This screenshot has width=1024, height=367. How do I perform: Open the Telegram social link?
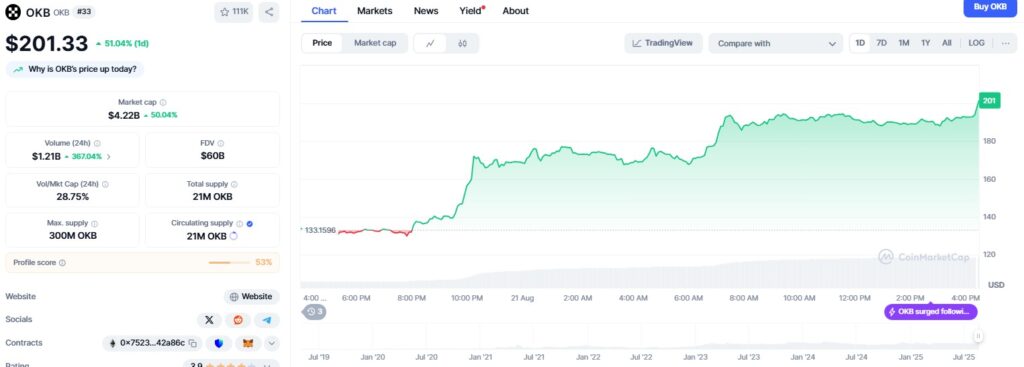266,319
